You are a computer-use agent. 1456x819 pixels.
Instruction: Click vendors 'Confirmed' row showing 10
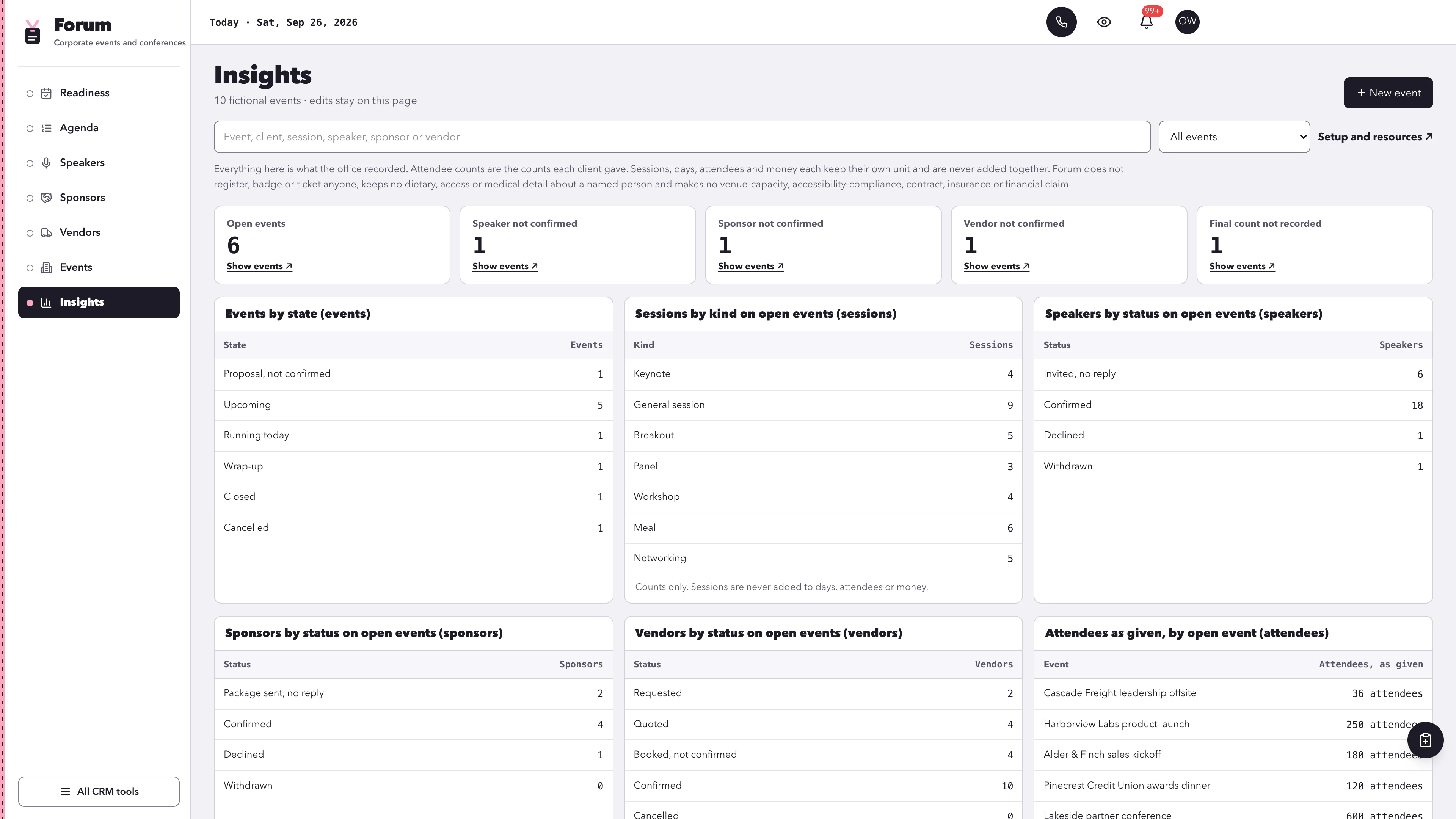coord(823,786)
